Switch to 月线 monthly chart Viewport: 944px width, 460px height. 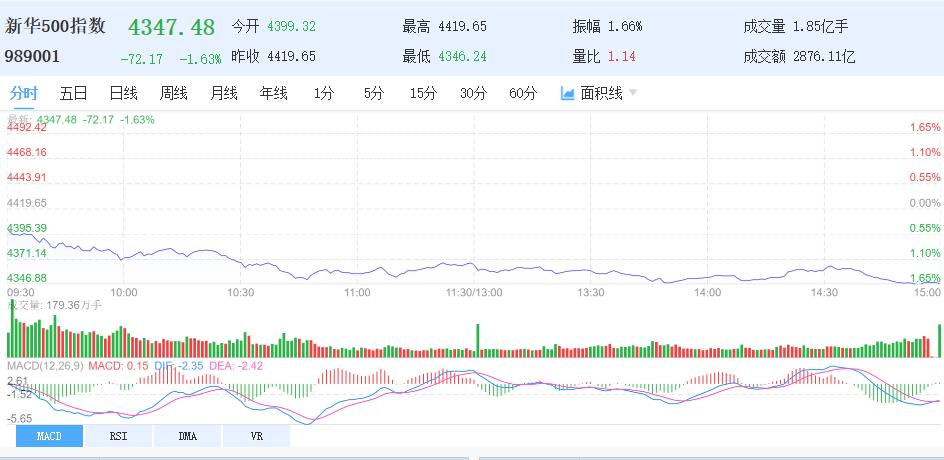pyautogui.click(x=223, y=93)
